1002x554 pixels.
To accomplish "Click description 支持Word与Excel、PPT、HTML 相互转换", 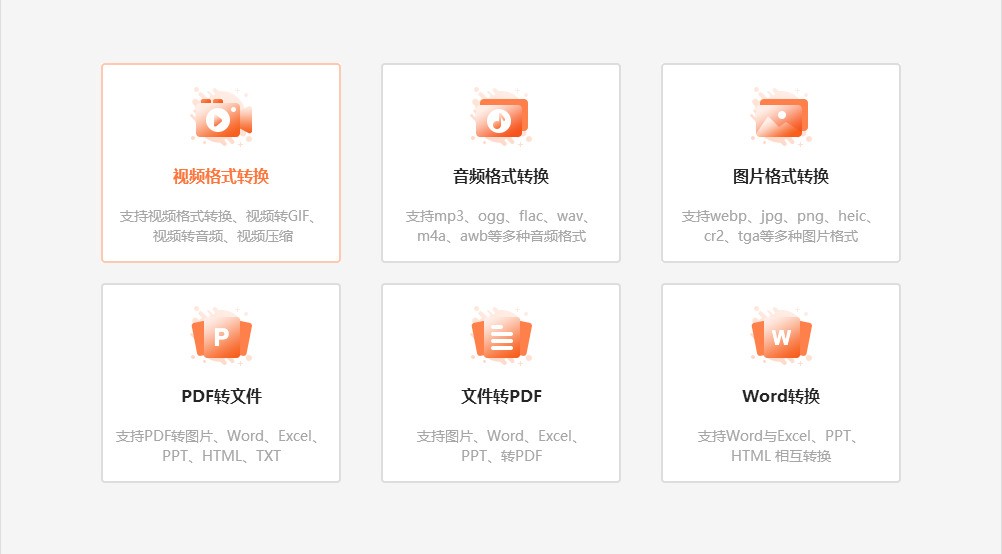I will point(779,445).
